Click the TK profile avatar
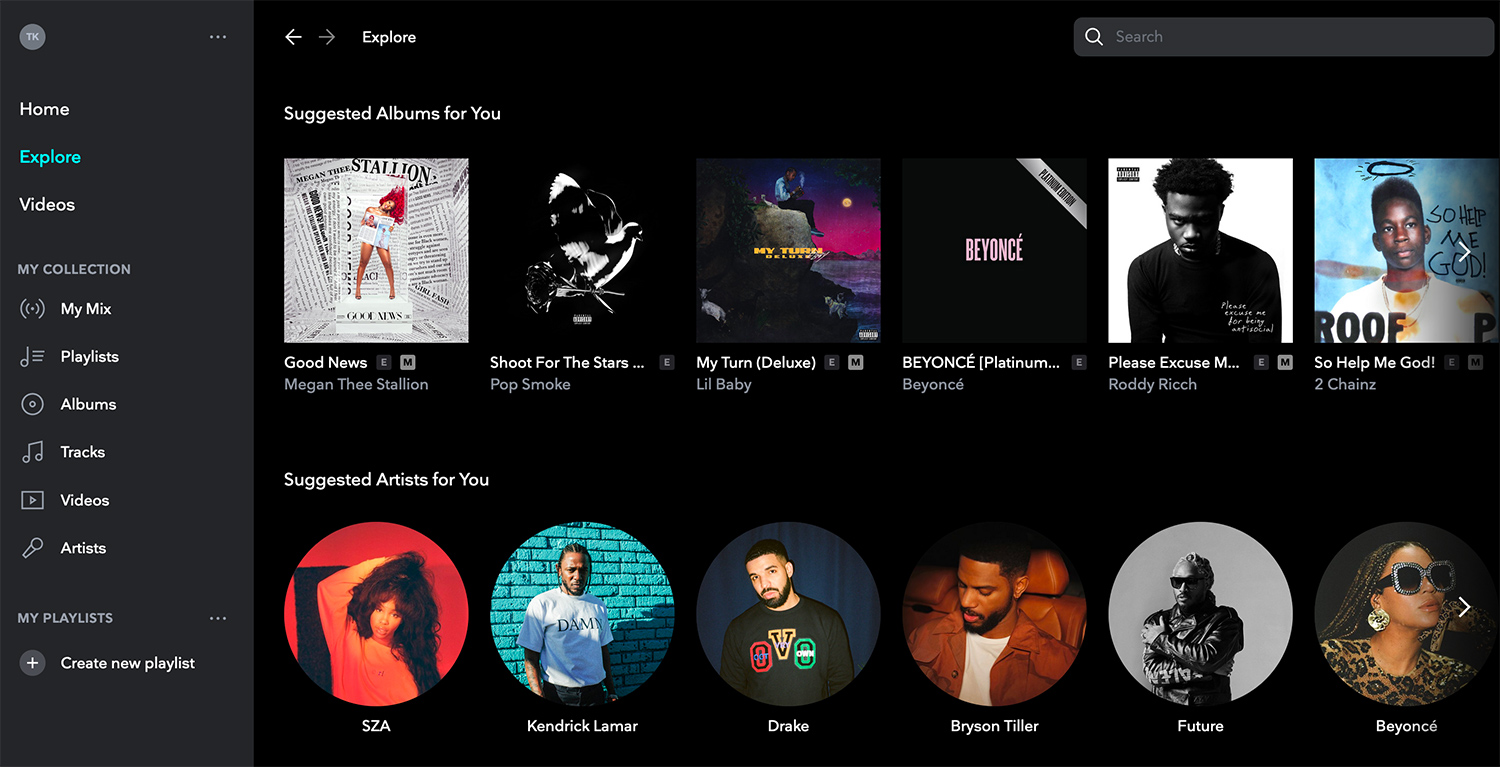Viewport: 1500px width, 767px height. click(32, 36)
